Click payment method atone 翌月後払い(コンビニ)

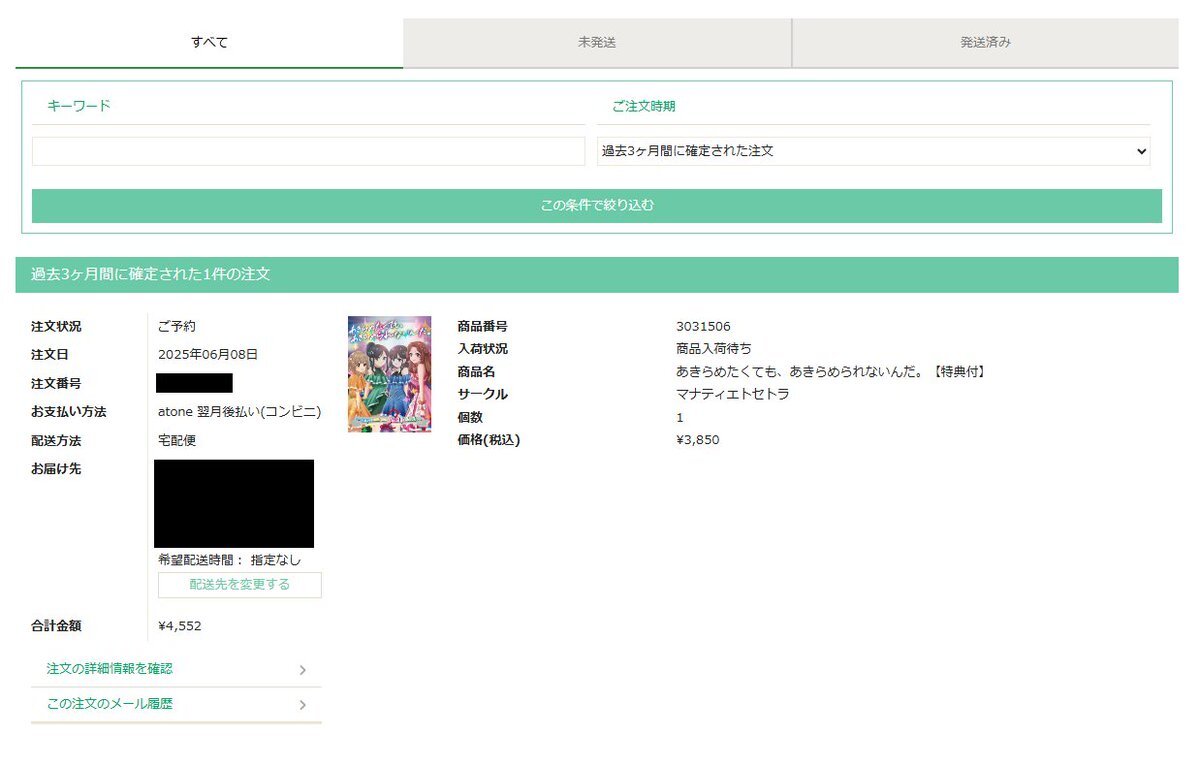(x=240, y=412)
